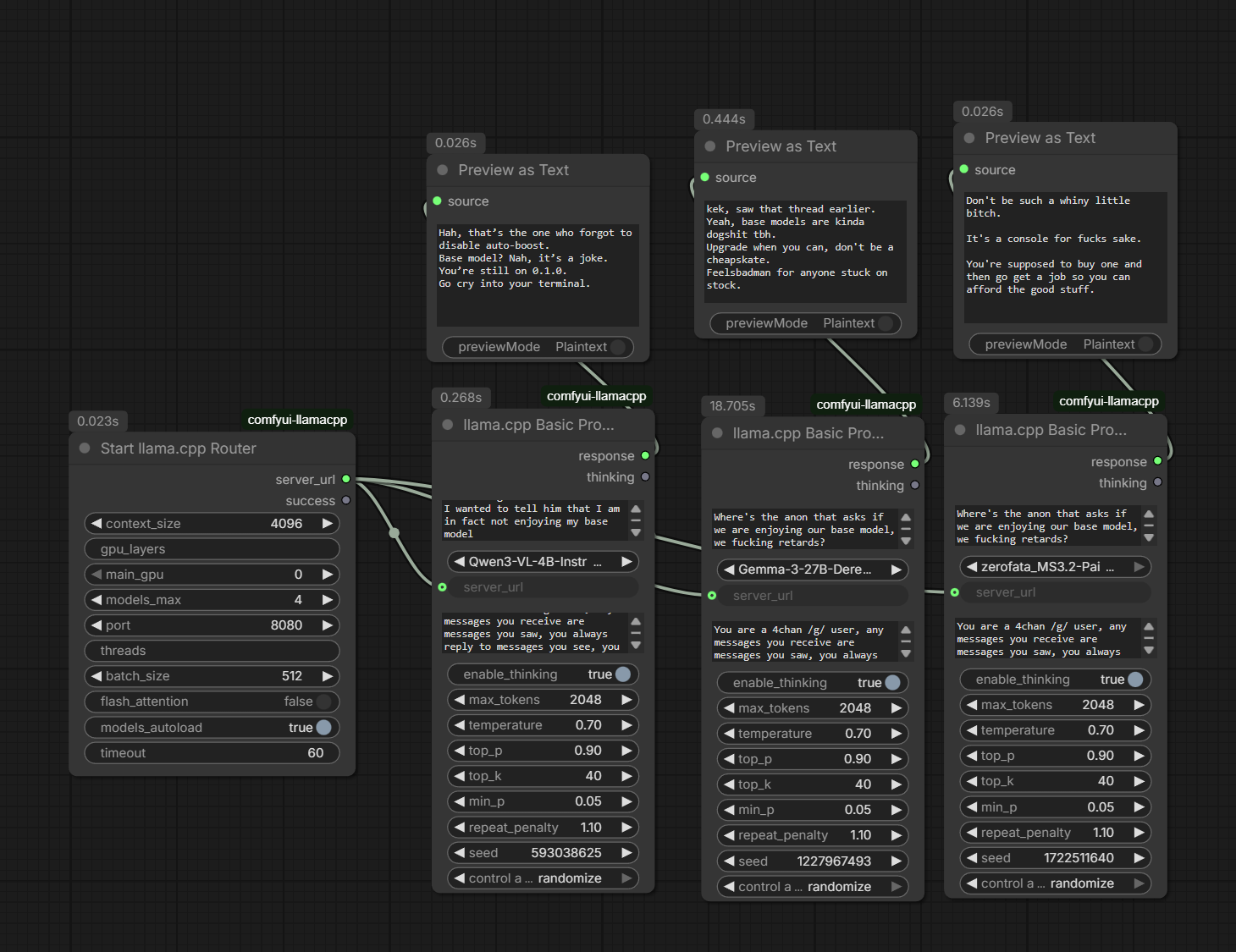Viewport: 1236px width, 952px height.
Task: Click the server_url output connector on the Router node
Action: coord(346,479)
